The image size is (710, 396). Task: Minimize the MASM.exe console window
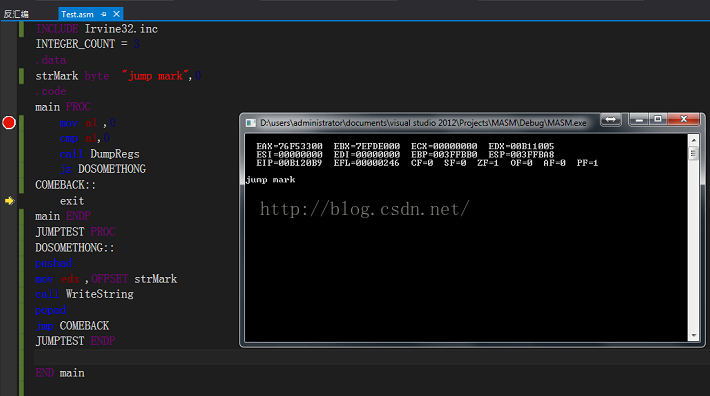coord(639,119)
